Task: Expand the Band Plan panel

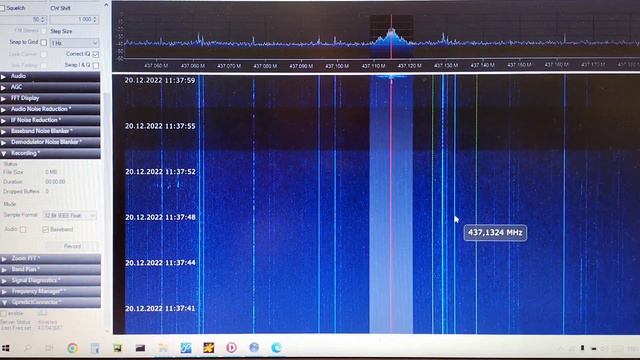Action: (50, 269)
